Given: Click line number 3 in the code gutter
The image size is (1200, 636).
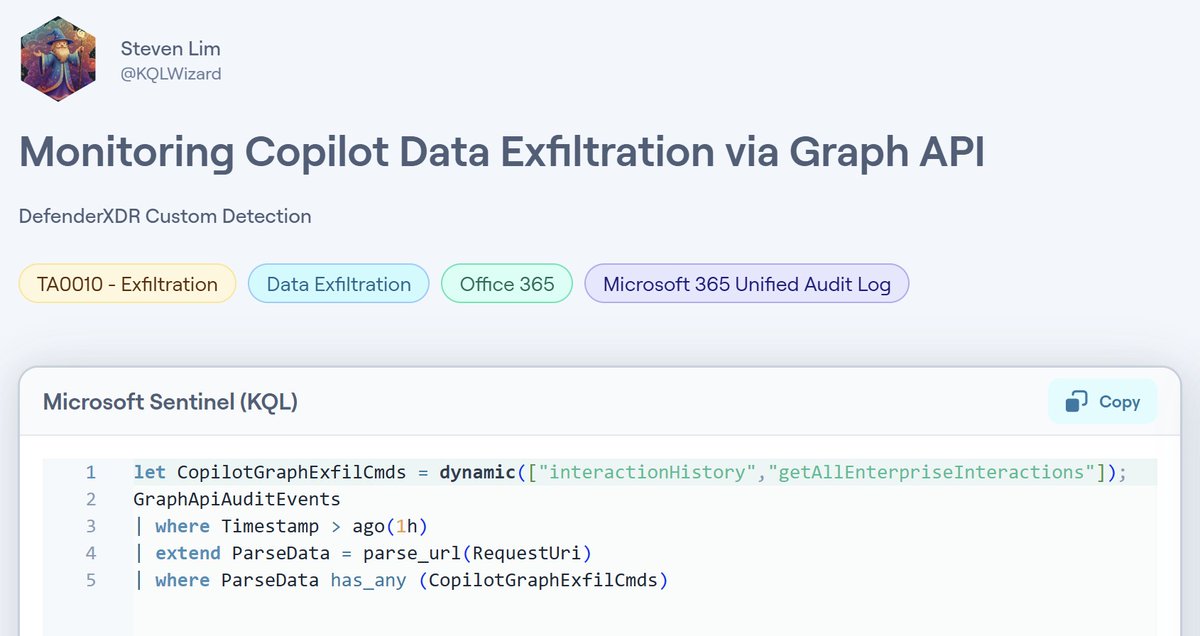Looking at the screenshot, I should pos(91,526).
